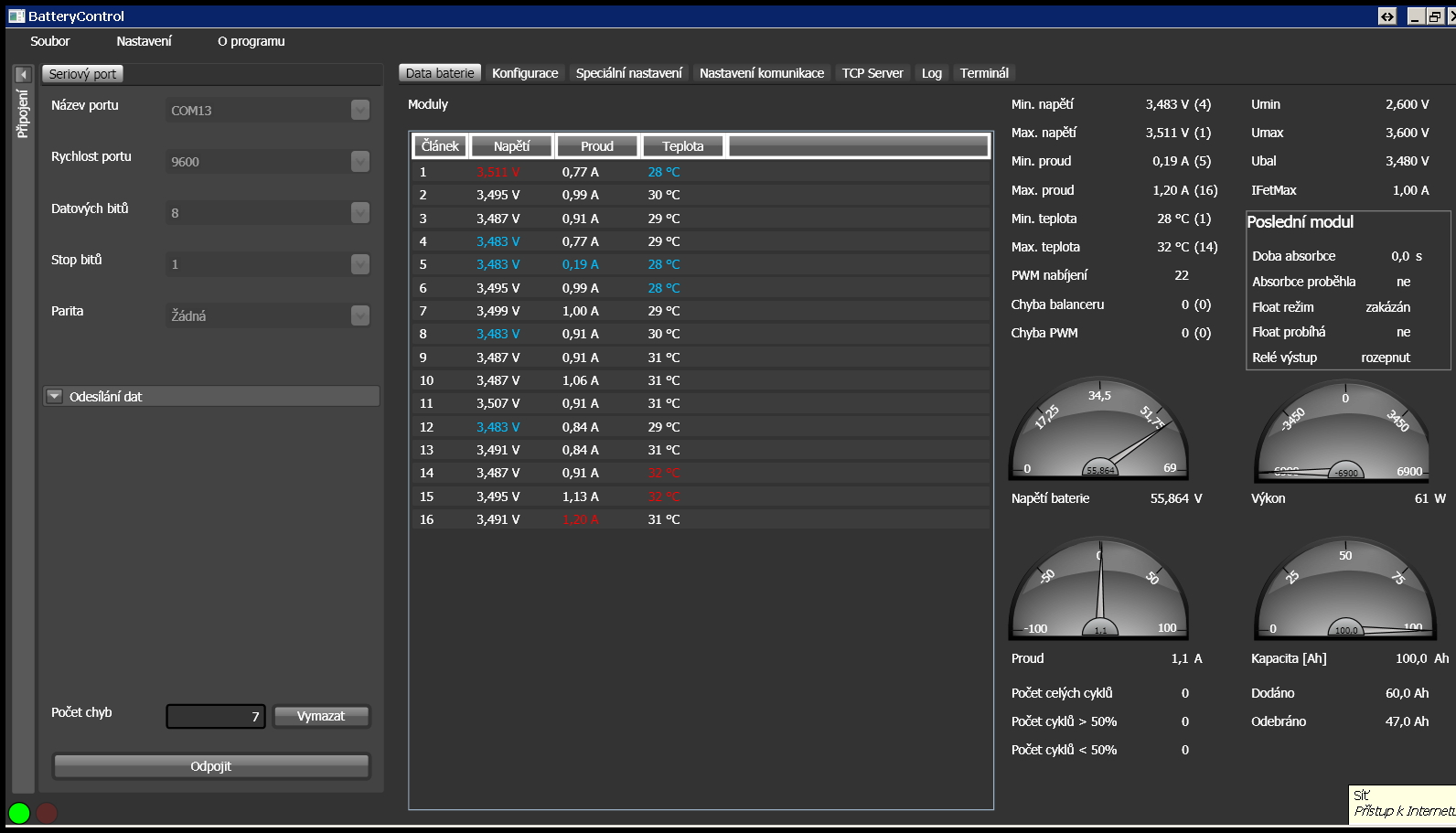
Task: Click the BatteryControl app icon in title bar
Action: pyautogui.click(x=16, y=16)
